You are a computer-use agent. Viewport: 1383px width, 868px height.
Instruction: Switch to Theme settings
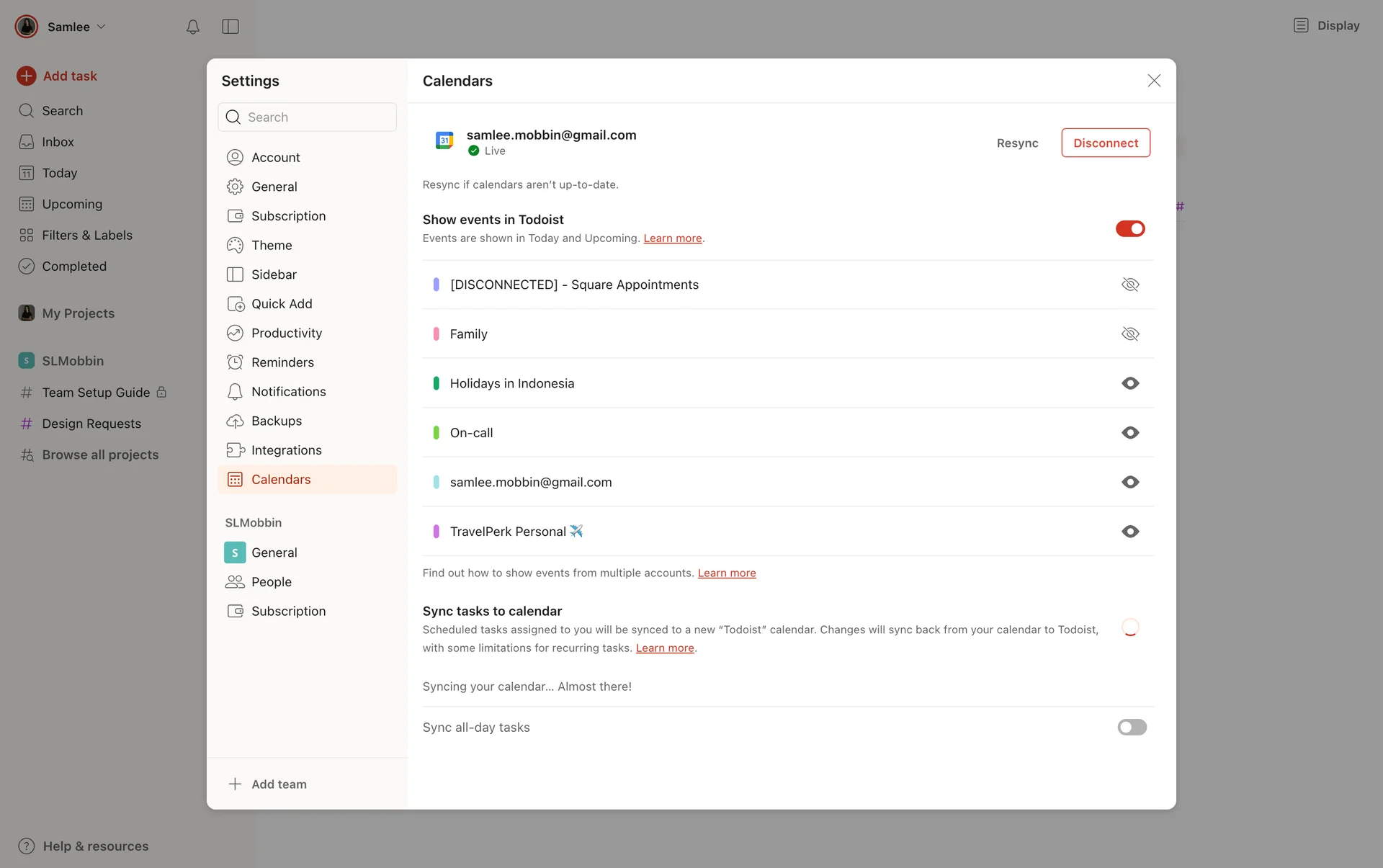[271, 245]
